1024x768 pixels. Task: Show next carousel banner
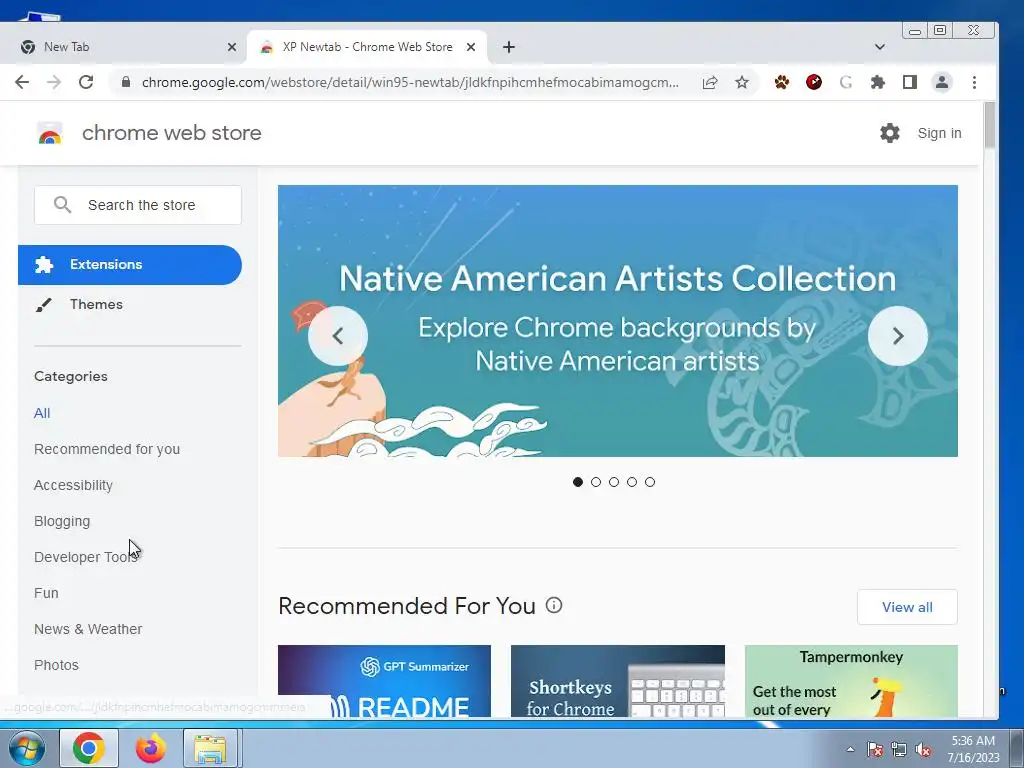898,336
